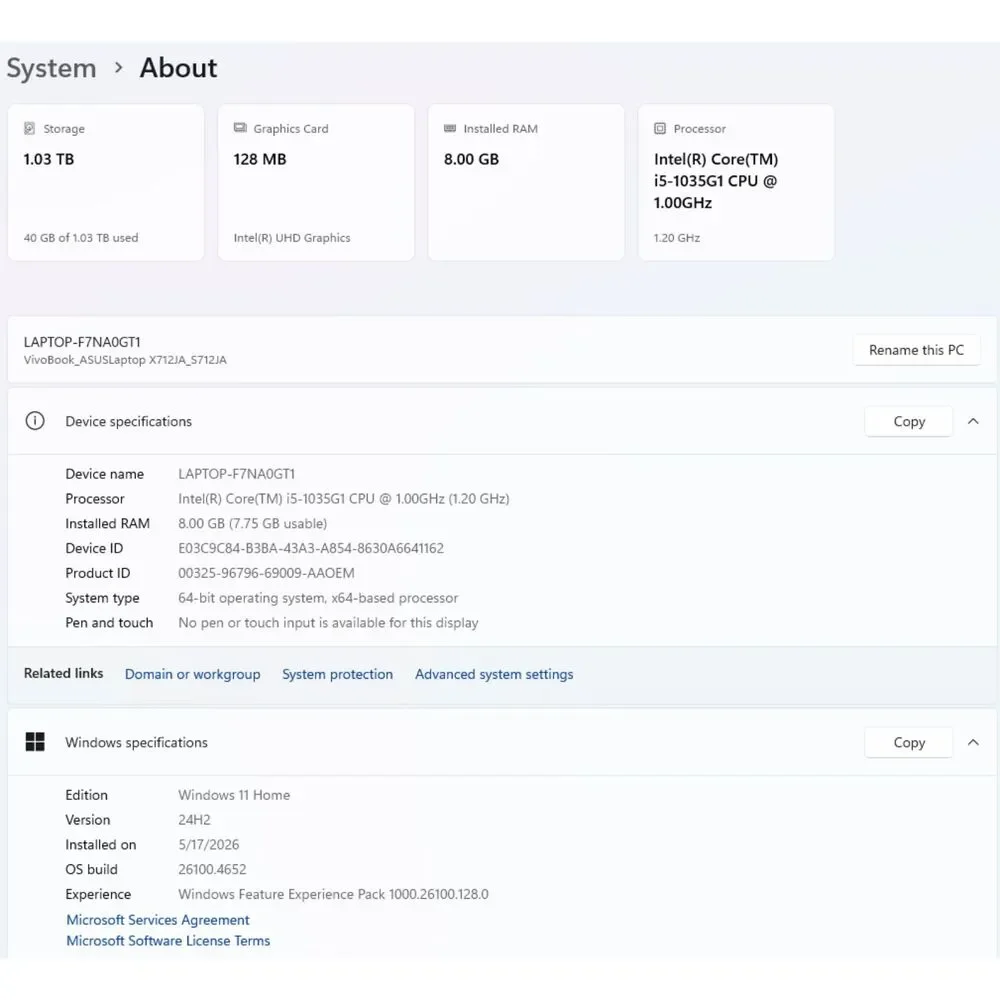Select the Storage 1.03 TB card

(106, 182)
